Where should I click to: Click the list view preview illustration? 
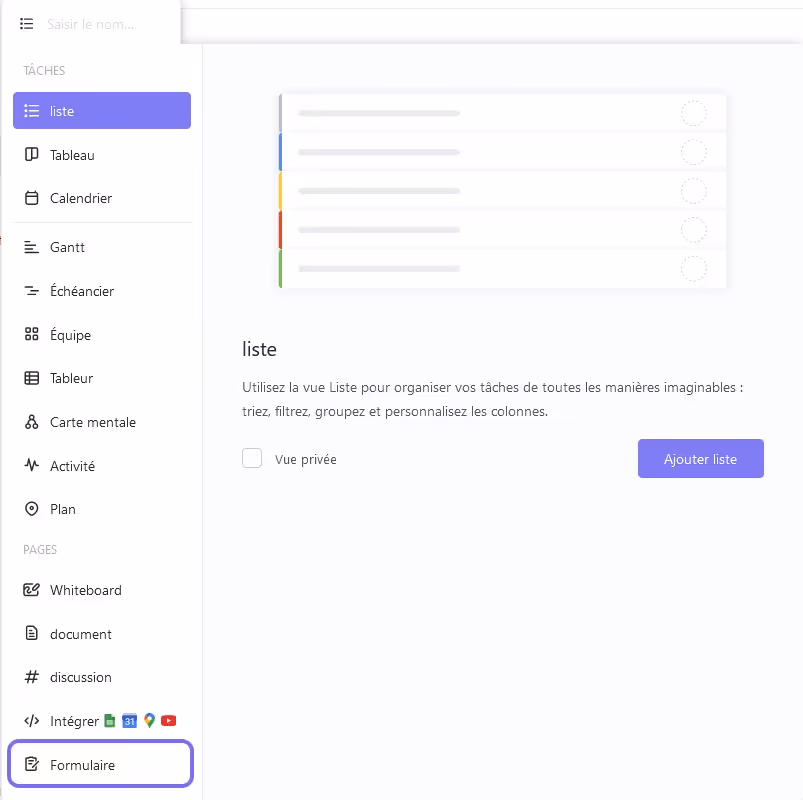(503, 191)
